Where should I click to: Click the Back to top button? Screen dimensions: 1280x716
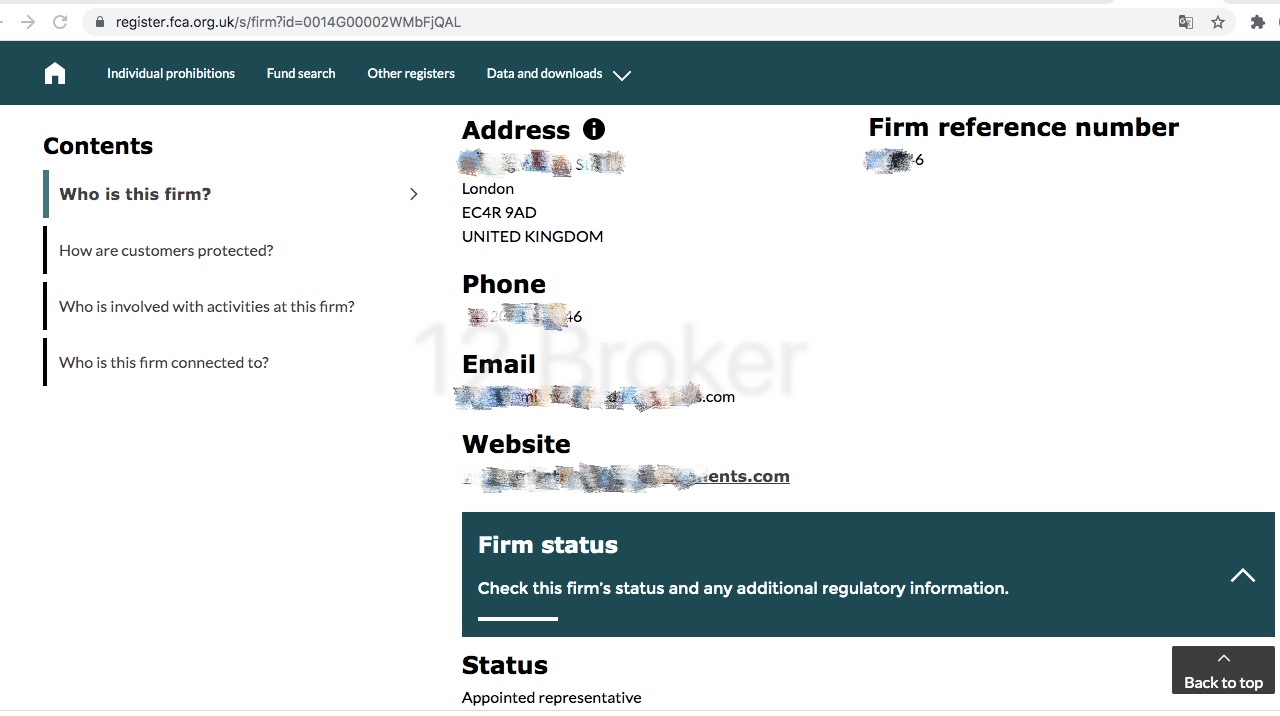point(1223,670)
